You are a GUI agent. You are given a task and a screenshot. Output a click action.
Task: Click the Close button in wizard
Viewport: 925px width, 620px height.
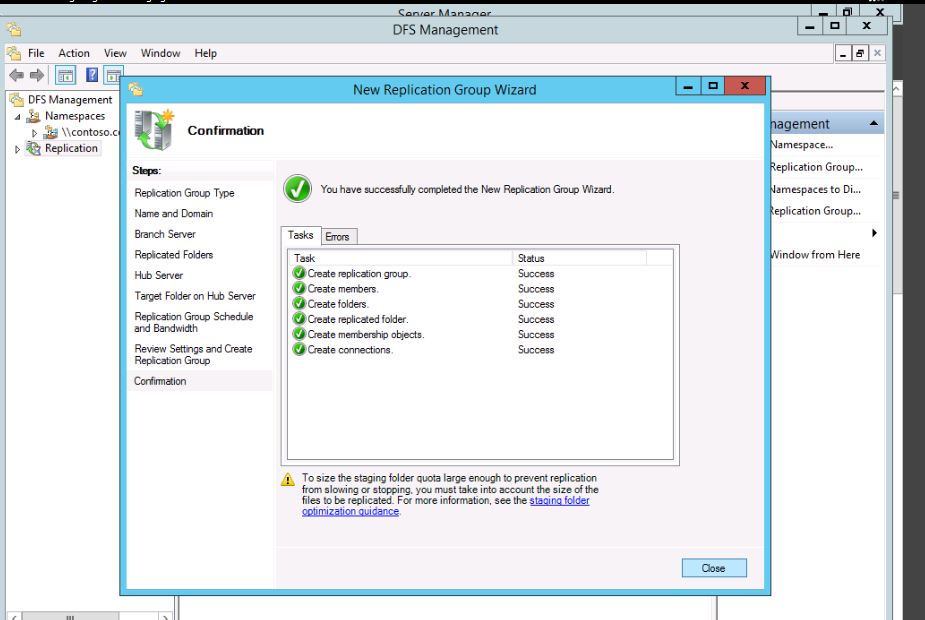[x=713, y=568]
